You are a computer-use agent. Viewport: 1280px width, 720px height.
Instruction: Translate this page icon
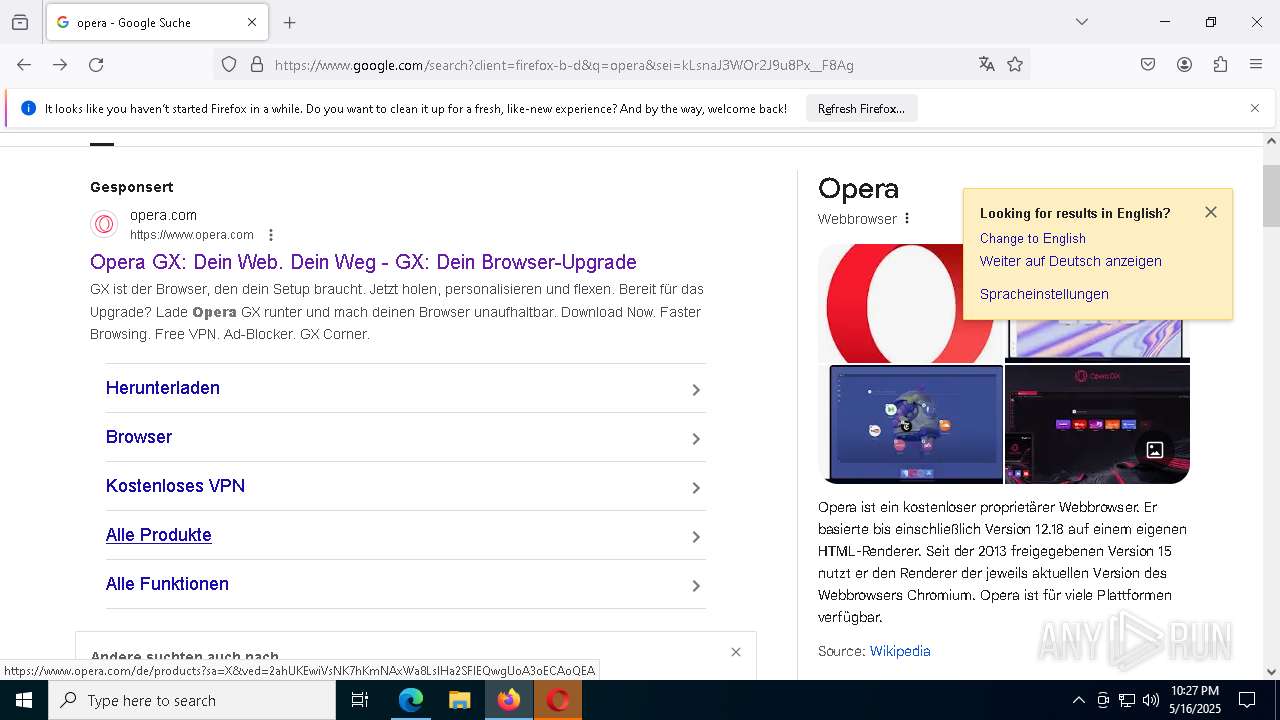click(x=987, y=65)
